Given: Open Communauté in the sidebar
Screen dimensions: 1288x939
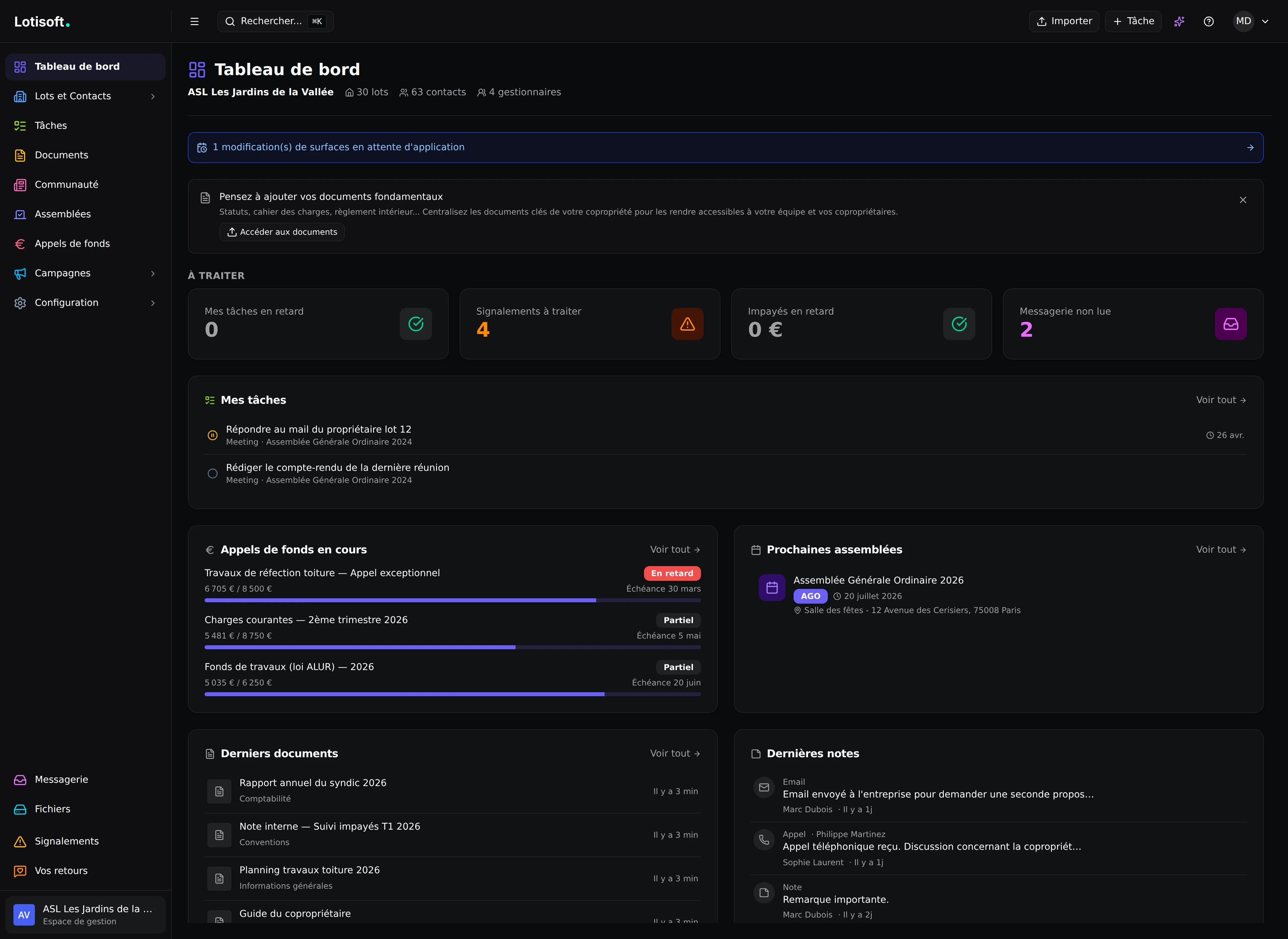Looking at the screenshot, I should point(85,185).
